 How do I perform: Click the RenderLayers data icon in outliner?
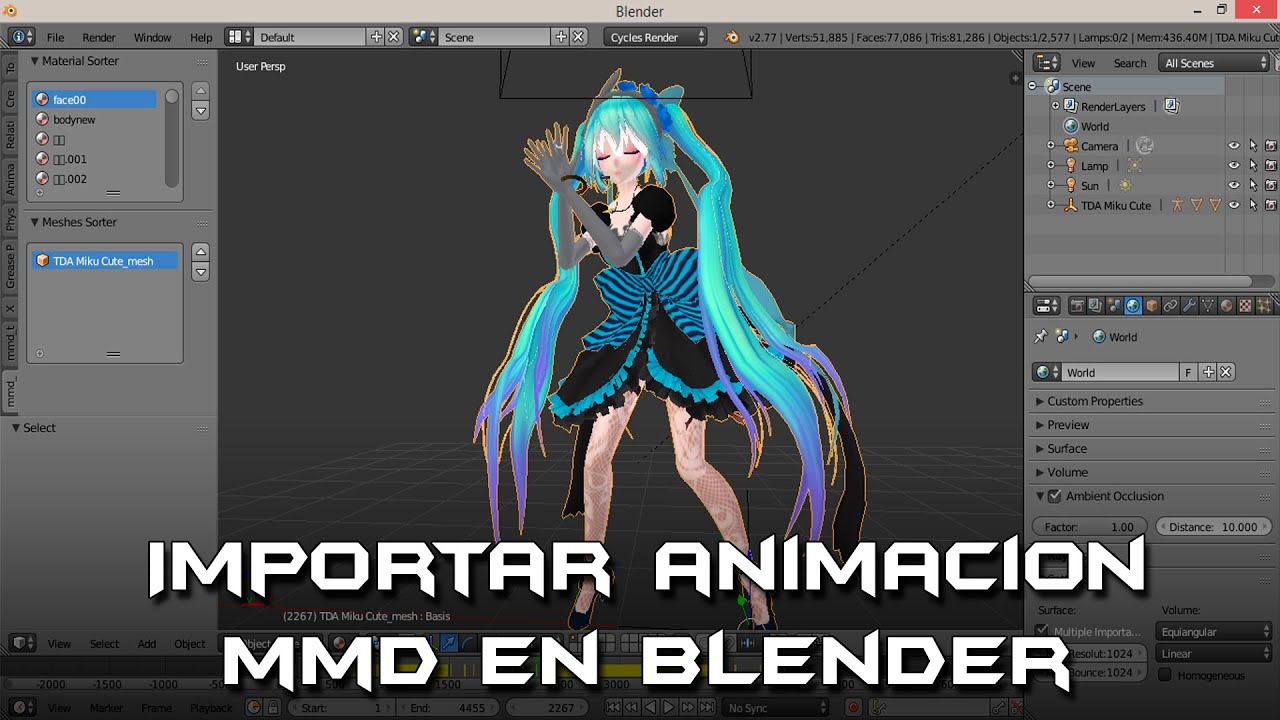tap(1173, 106)
